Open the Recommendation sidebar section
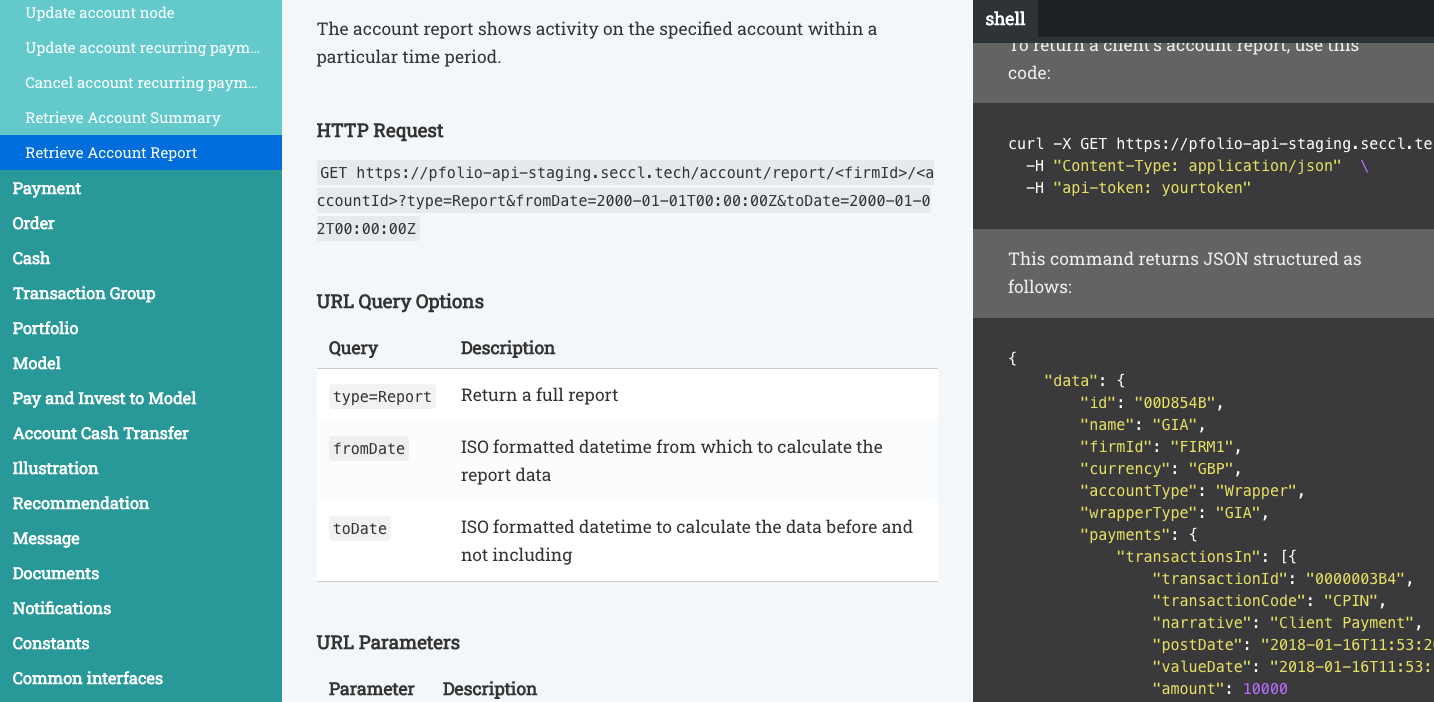Viewport: 1434px width, 702px height. (81, 503)
